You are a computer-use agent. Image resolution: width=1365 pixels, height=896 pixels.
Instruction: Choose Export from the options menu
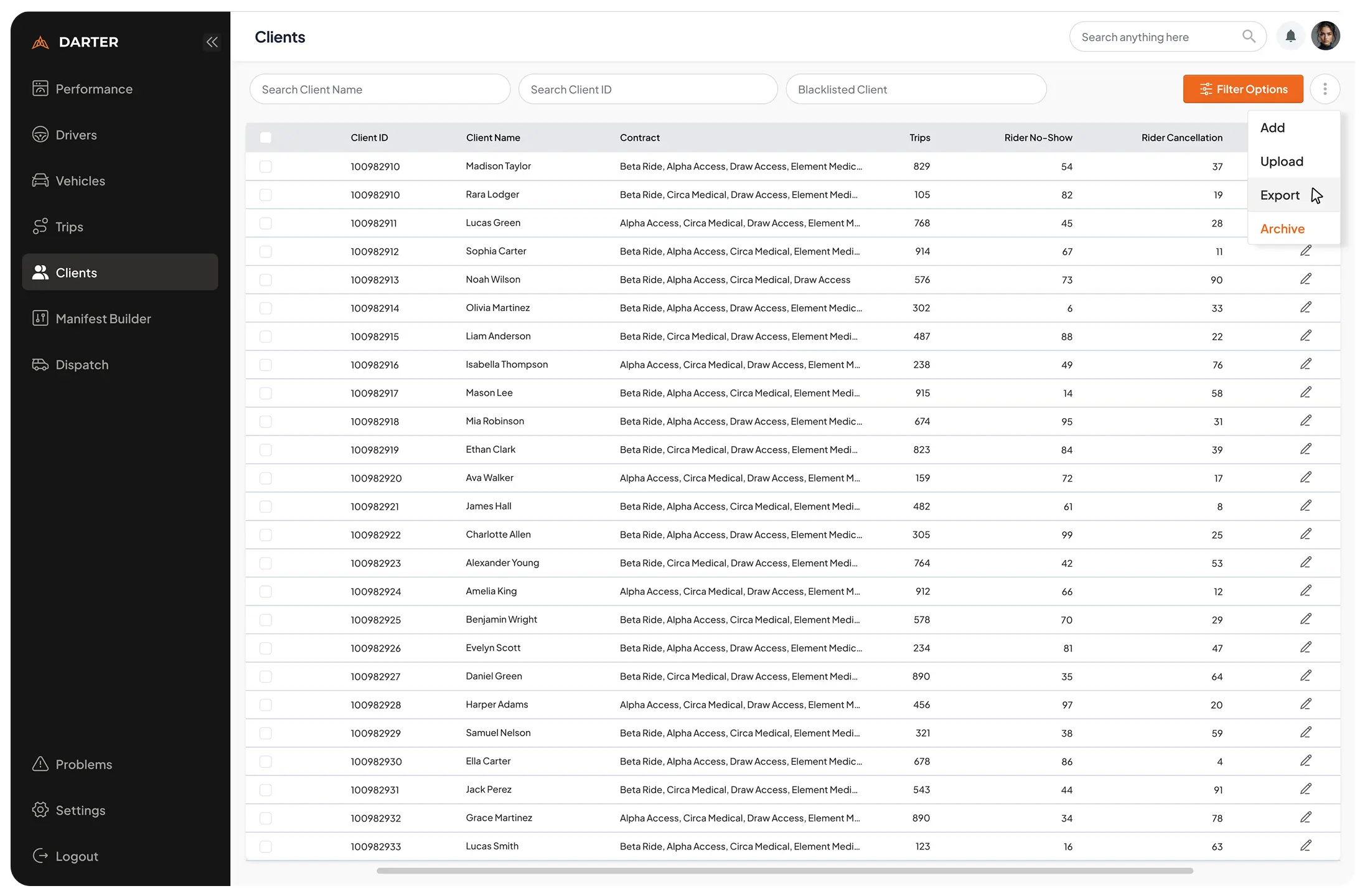(1280, 195)
